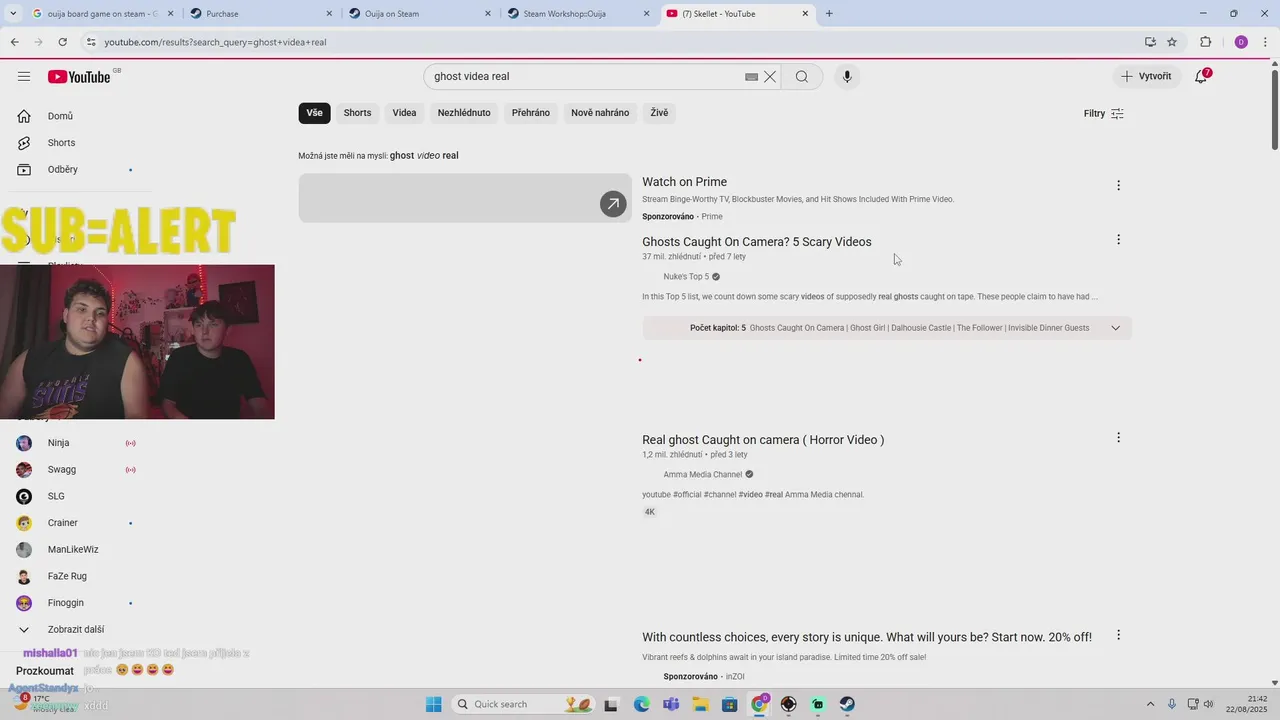Click the Vytvořit create button
The image size is (1280, 720).
tap(1147, 77)
